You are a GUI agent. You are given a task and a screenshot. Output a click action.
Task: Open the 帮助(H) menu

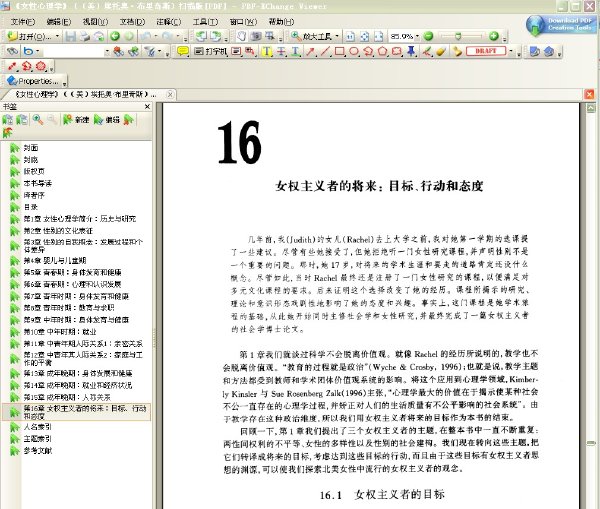click(x=281, y=22)
